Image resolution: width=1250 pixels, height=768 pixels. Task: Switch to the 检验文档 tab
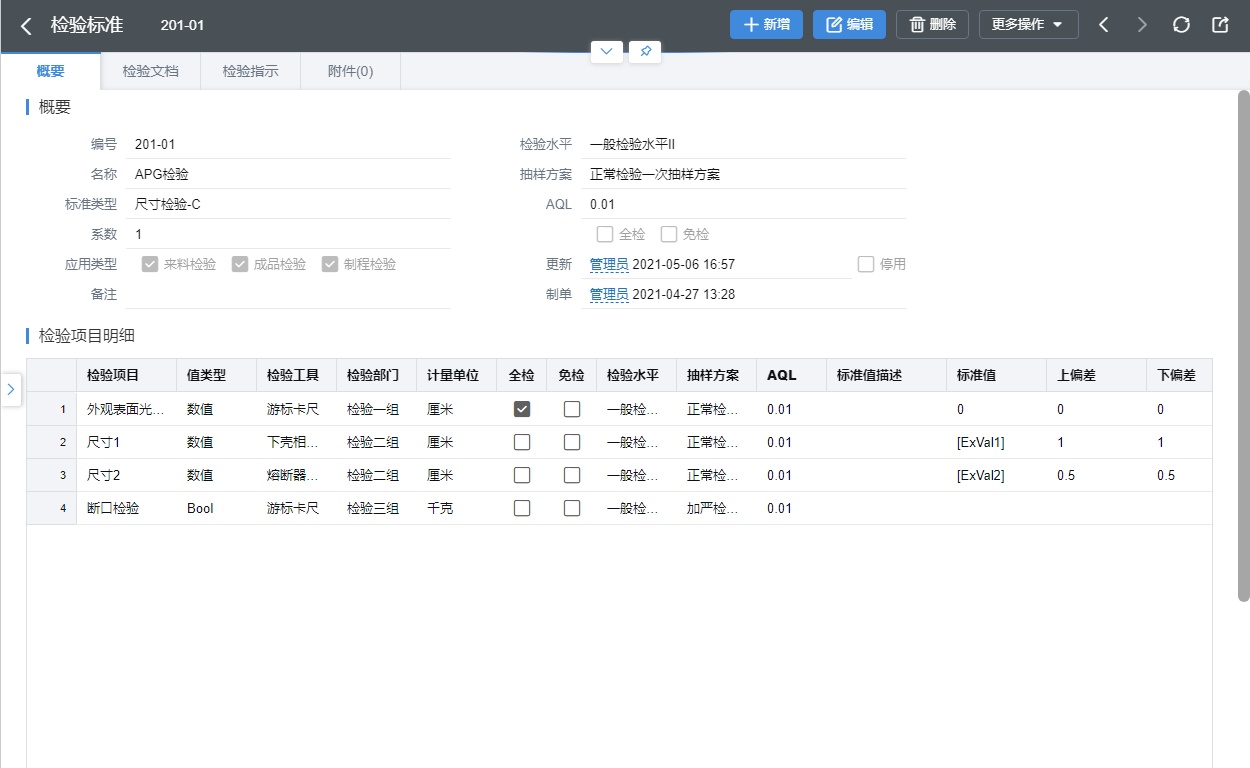point(151,71)
